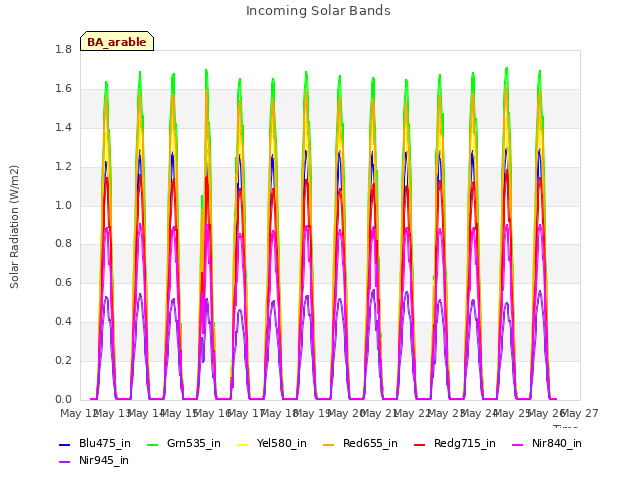Click the Incoming Solar Bands chart title
The image size is (640, 480).
tap(318, 11)
